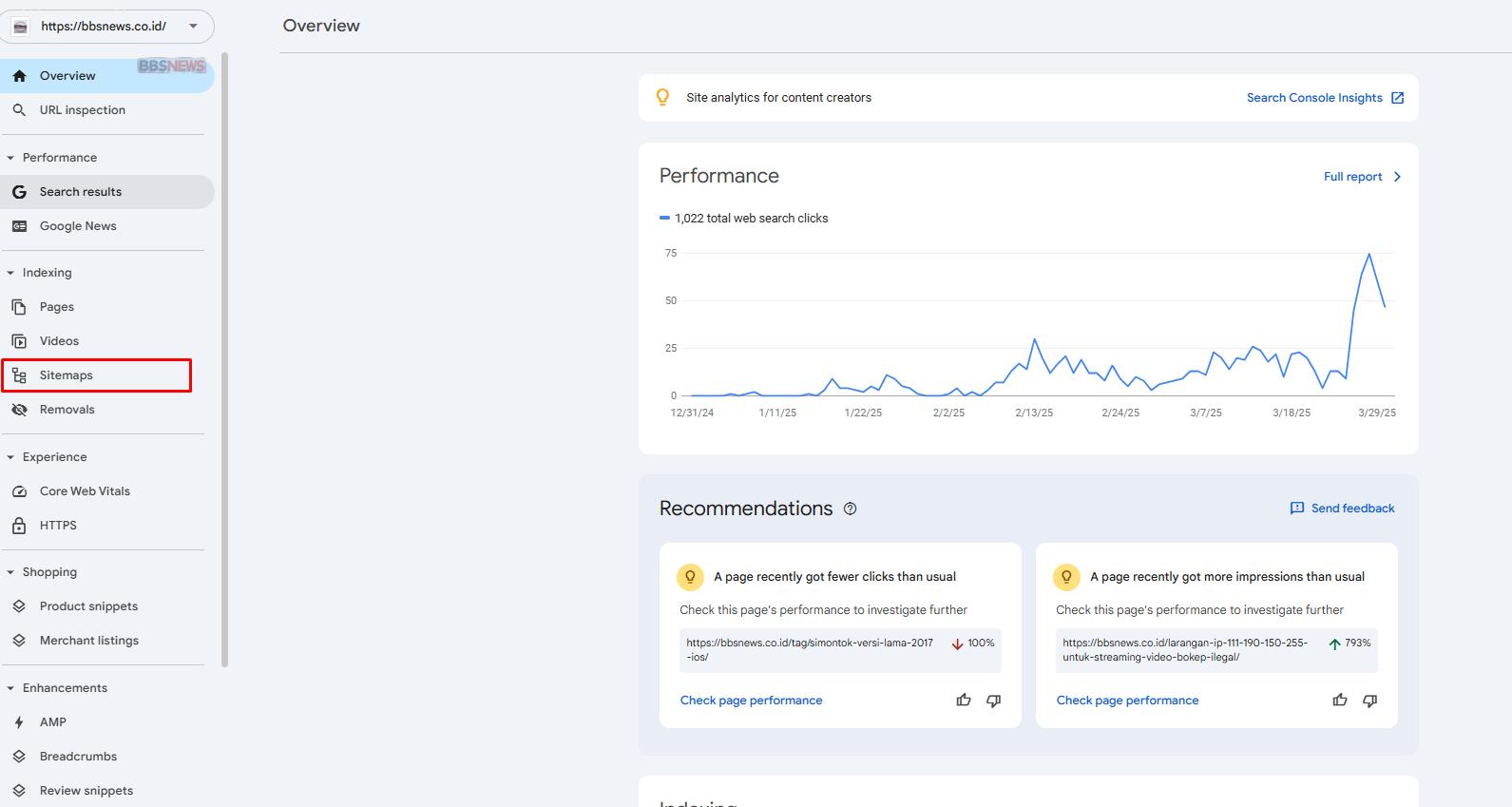Click the Sitemaps icon in sidebar
This screenshot has width=1512, height=807.
coord(19,375)
